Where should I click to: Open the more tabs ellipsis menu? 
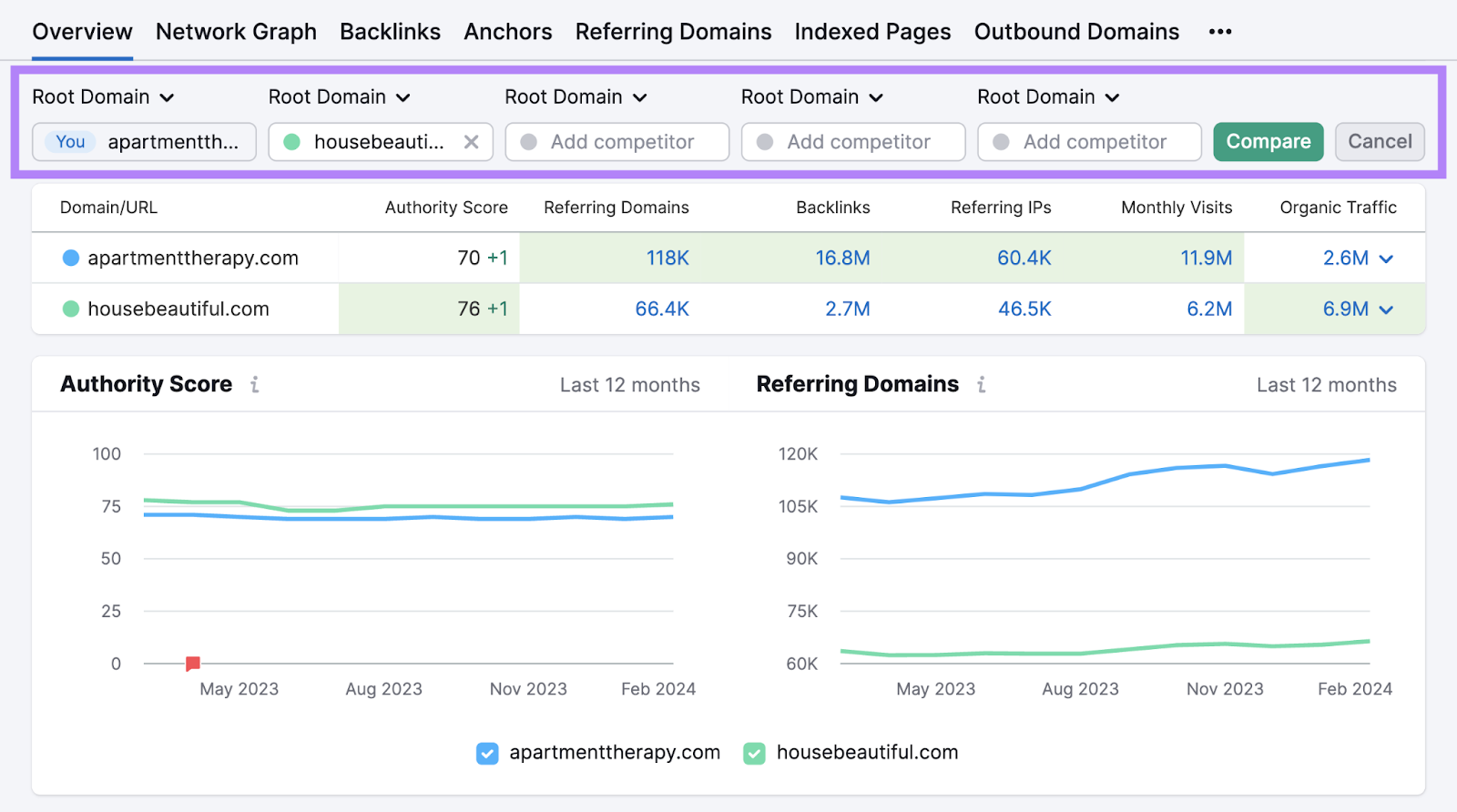pos(1220,32)
